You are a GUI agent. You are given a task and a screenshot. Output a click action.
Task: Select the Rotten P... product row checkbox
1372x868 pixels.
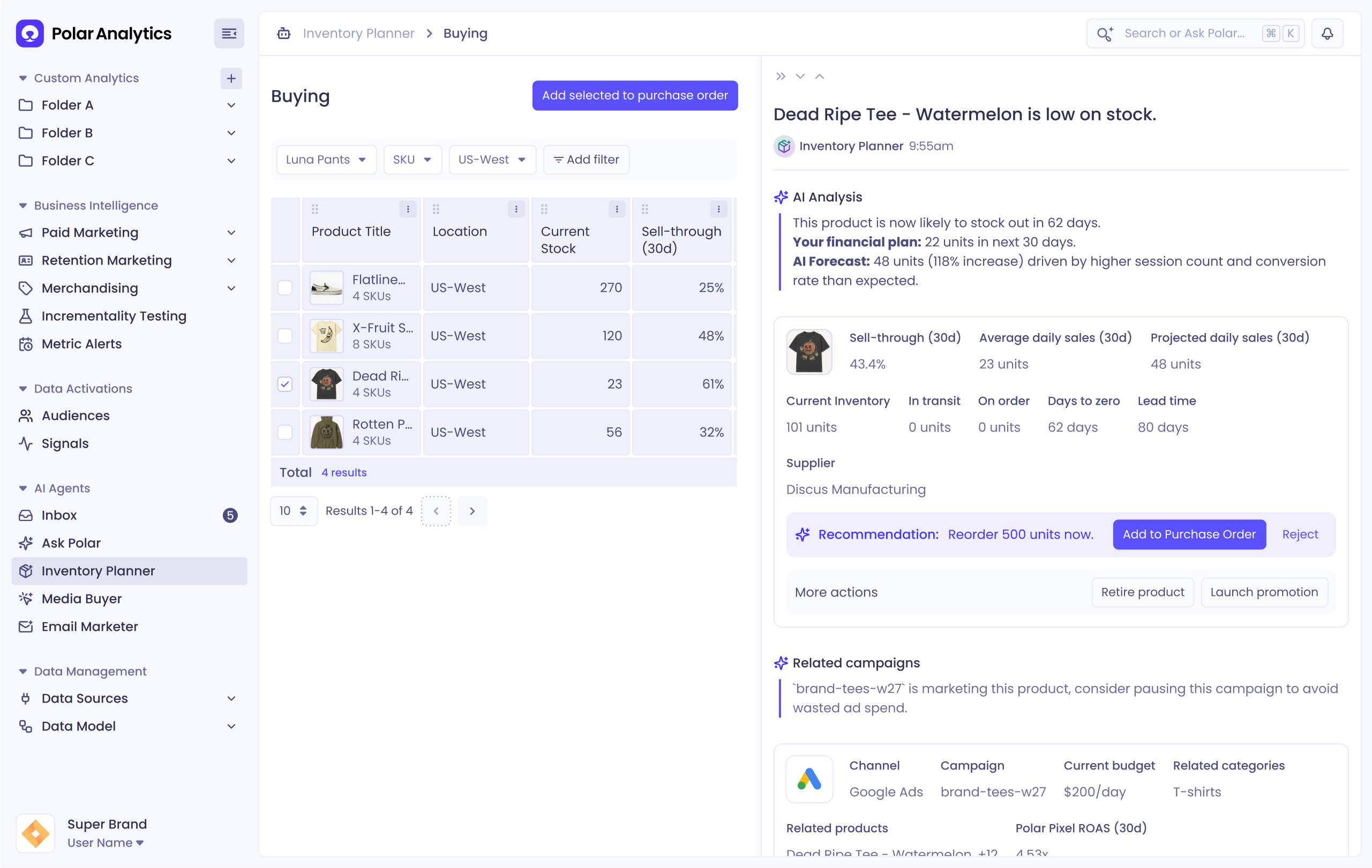(285, 432)
